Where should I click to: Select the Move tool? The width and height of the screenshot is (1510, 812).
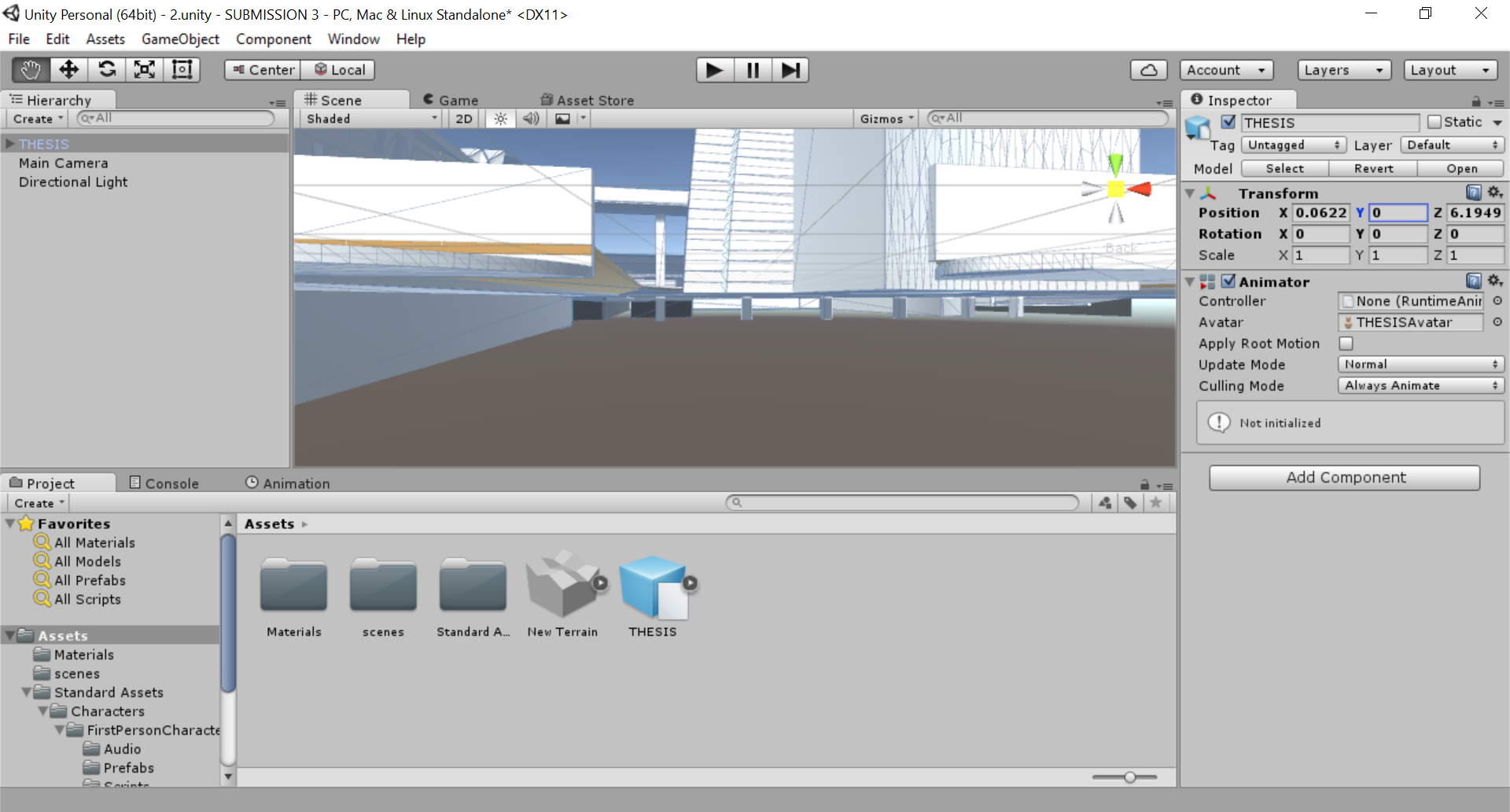(68, 69)
